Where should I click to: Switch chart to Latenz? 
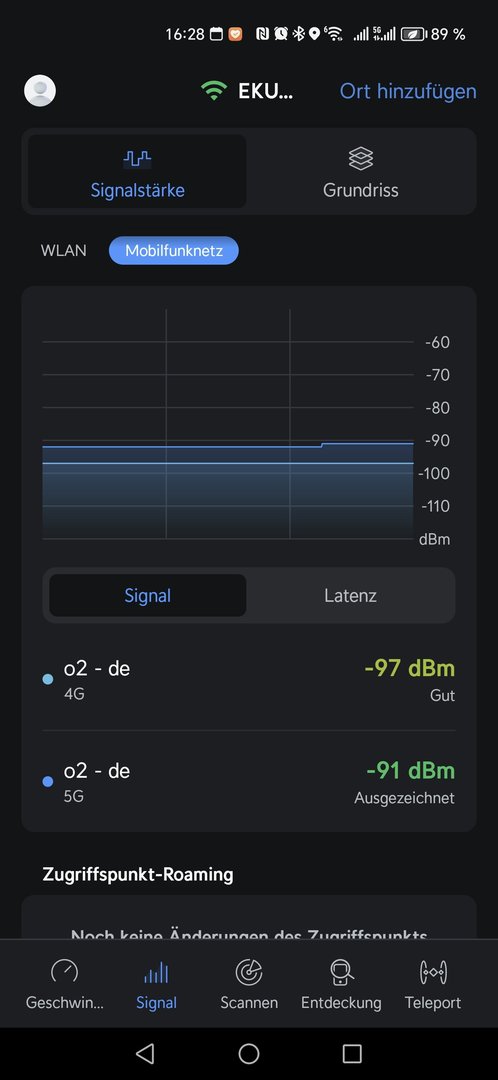click(351, 595)
